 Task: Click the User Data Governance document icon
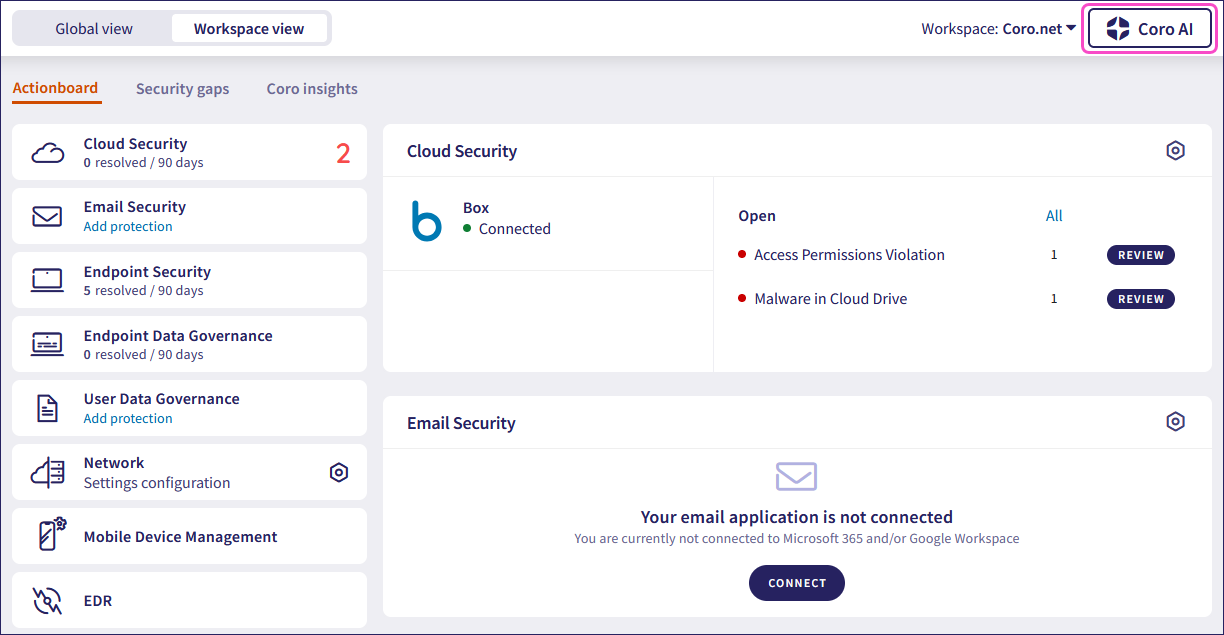tap(47, 408)
